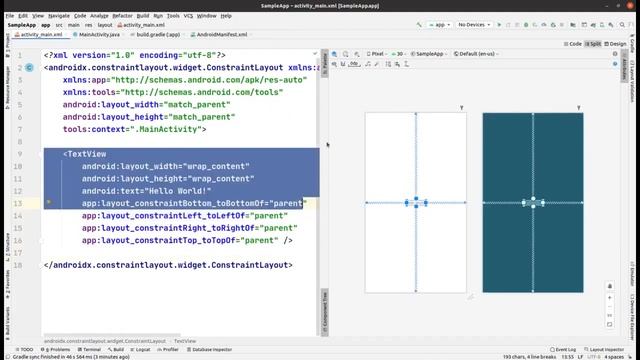Viewport: 640px width, 360px height.
Task: Open the Project tool window
Action: [x=7, y=45]
